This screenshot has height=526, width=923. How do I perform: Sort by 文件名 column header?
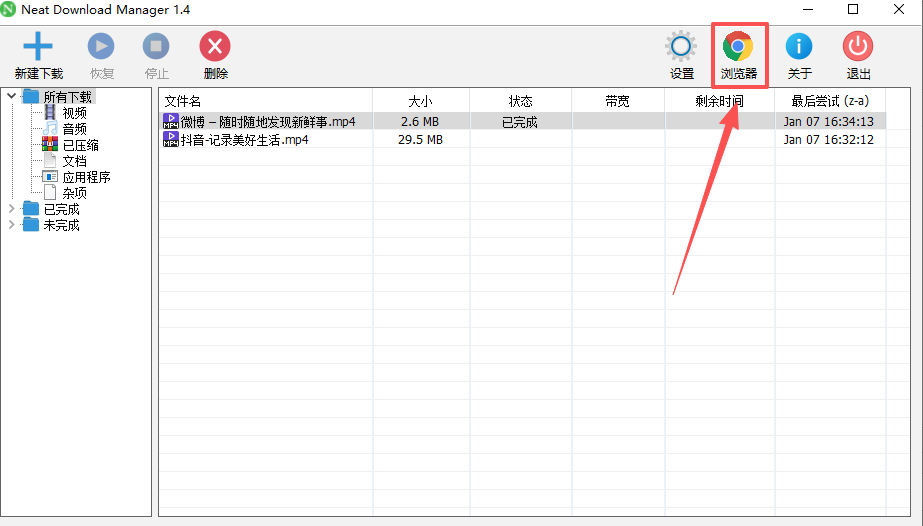pos(265,101)
